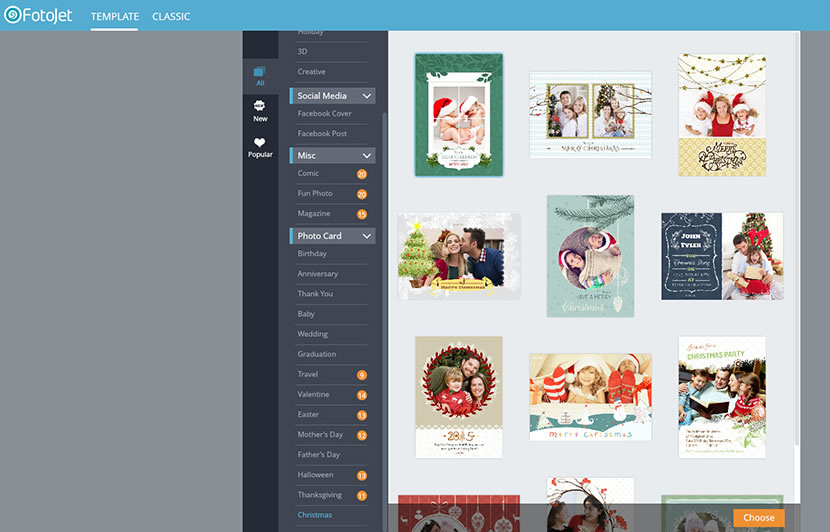Pick the green baby Santa hats template
This screenshot has width=830, height=532.
[x=459, y=115]
